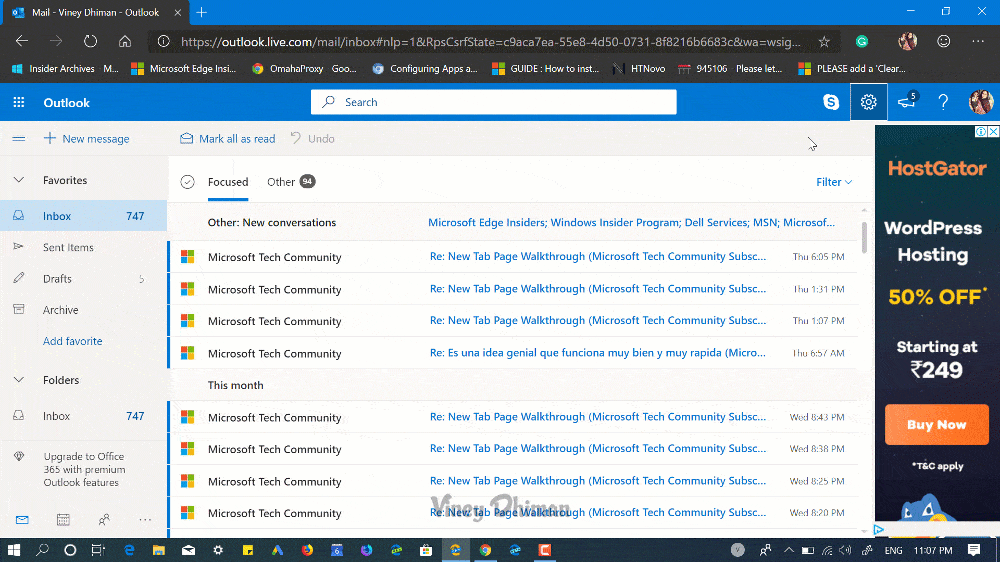Image resolution: width=1000 pixels, height=562 pixels.
Task: Close the HostGator ad with X
Action: (993, 131)
